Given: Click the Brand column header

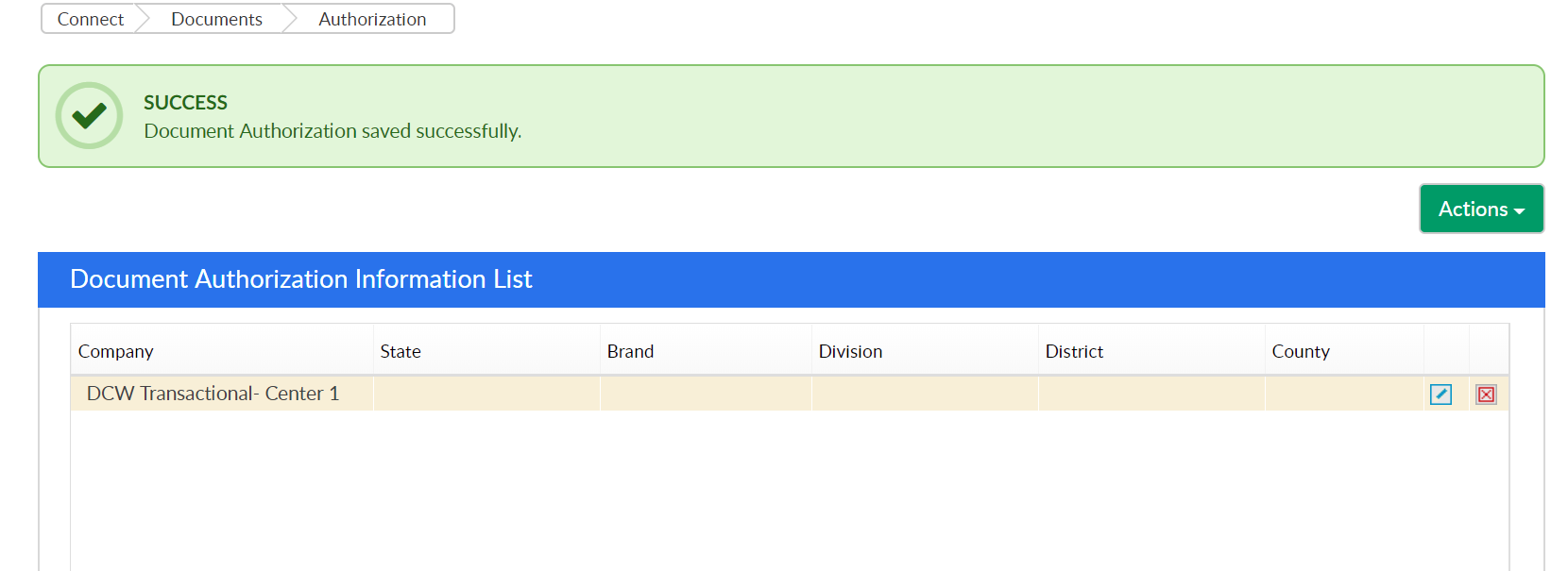Looking at the screenshot, I should pyautogui.click(x=630, y=351).
